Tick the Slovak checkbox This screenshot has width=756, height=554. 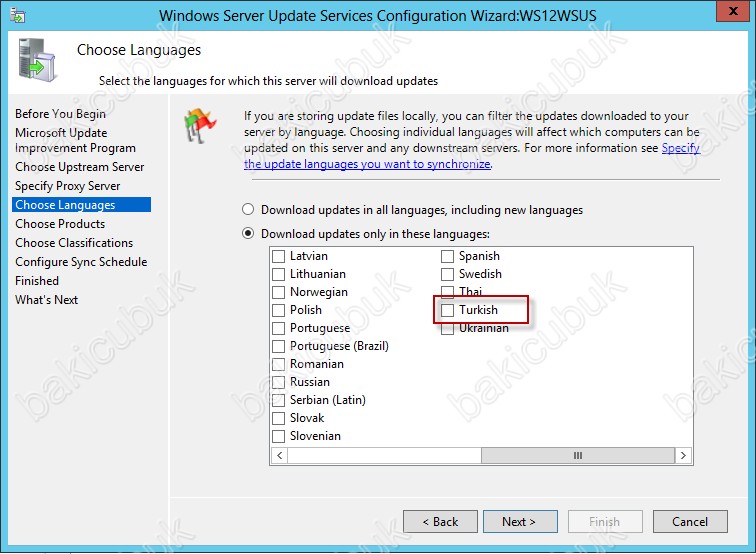pyautogui.click(x=279, y=418)
